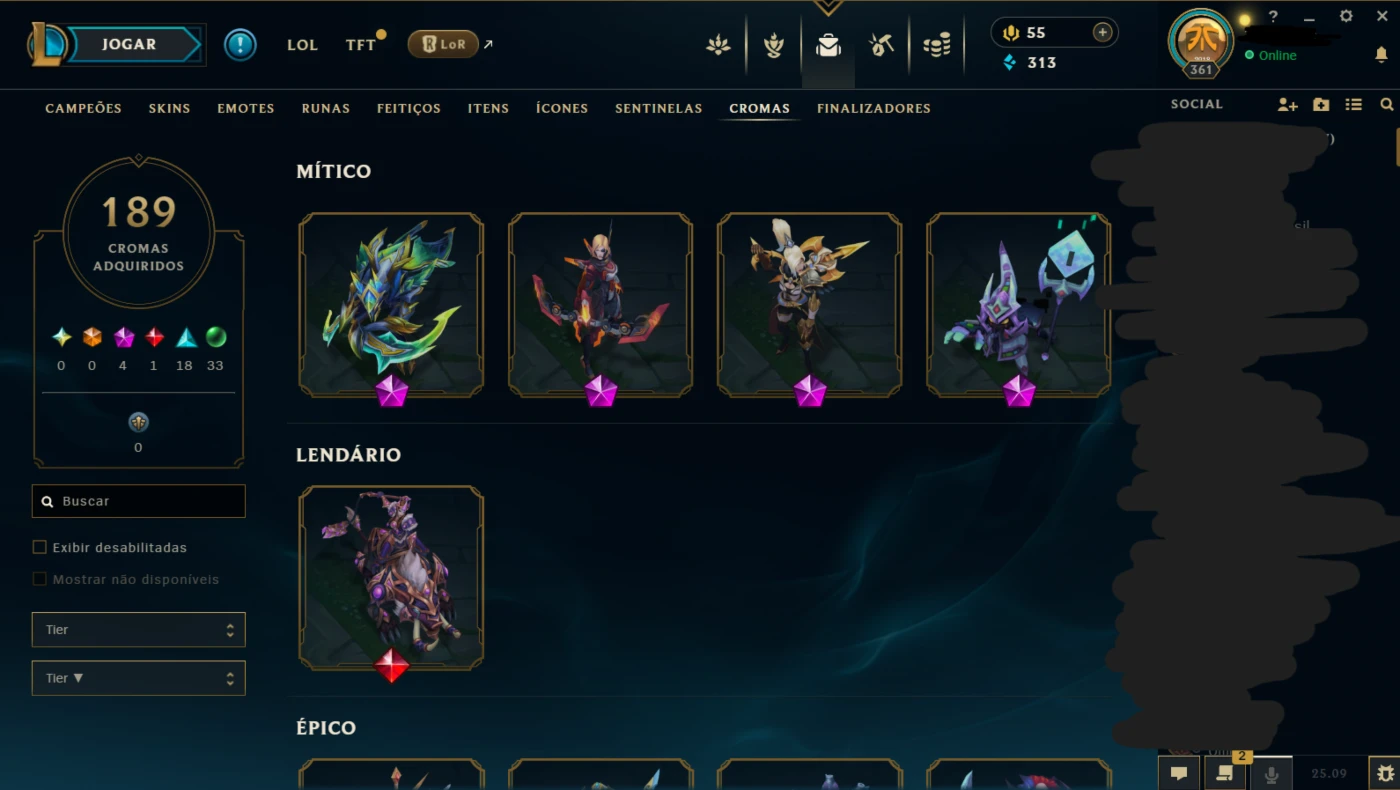Open the Tier ▼ sorting dropdown

point(138,678)
